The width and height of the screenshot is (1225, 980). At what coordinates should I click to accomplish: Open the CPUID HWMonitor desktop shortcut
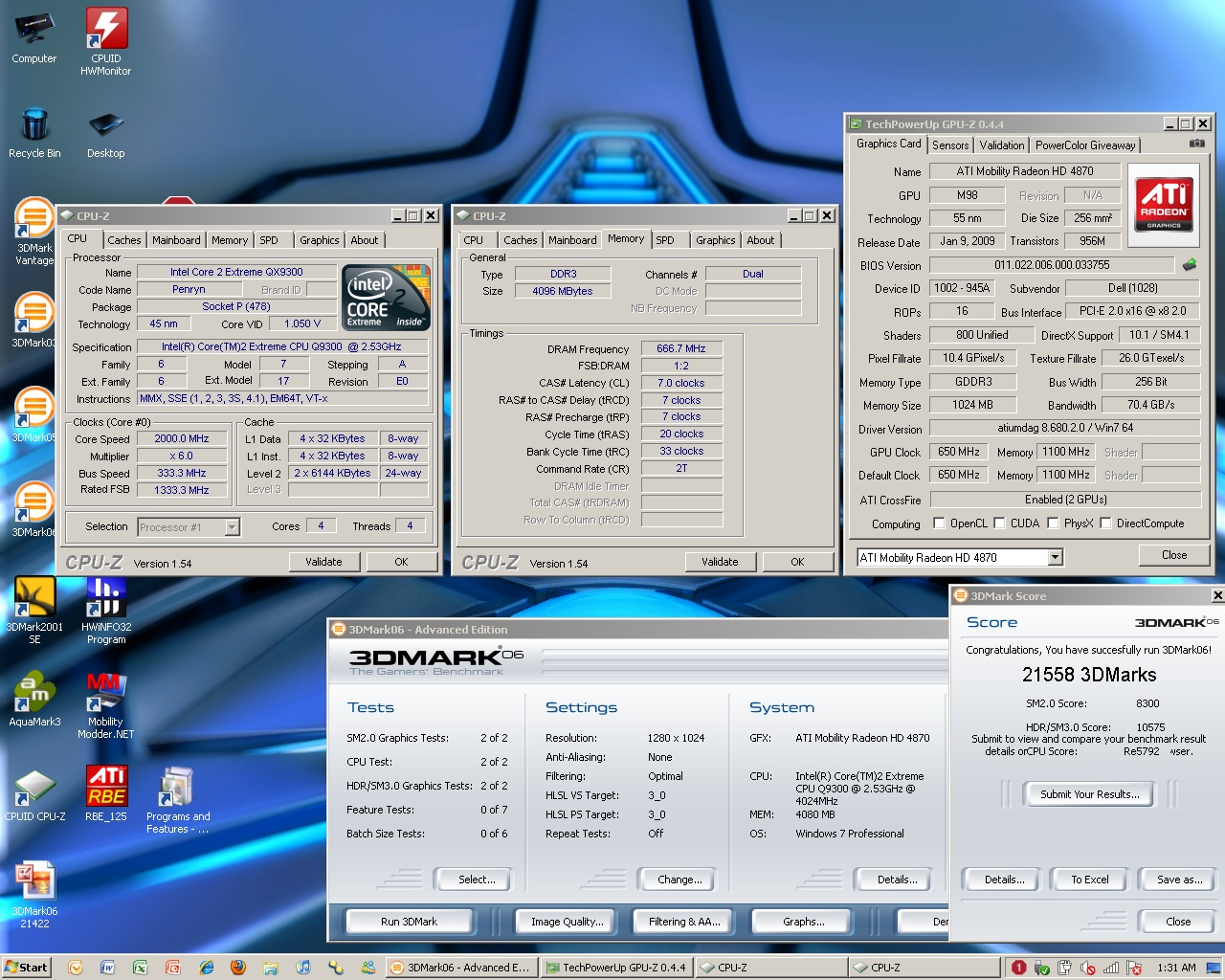[x=106, y=30]
